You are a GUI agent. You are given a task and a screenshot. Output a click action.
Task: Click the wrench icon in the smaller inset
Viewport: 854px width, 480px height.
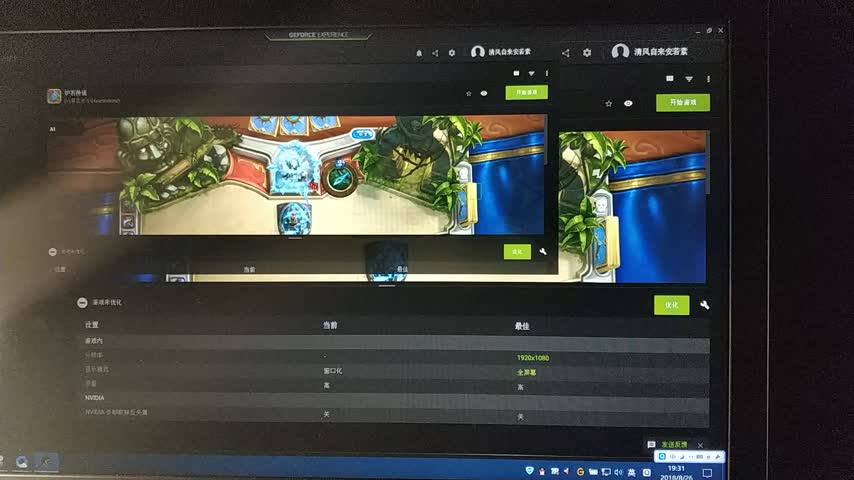542,252
